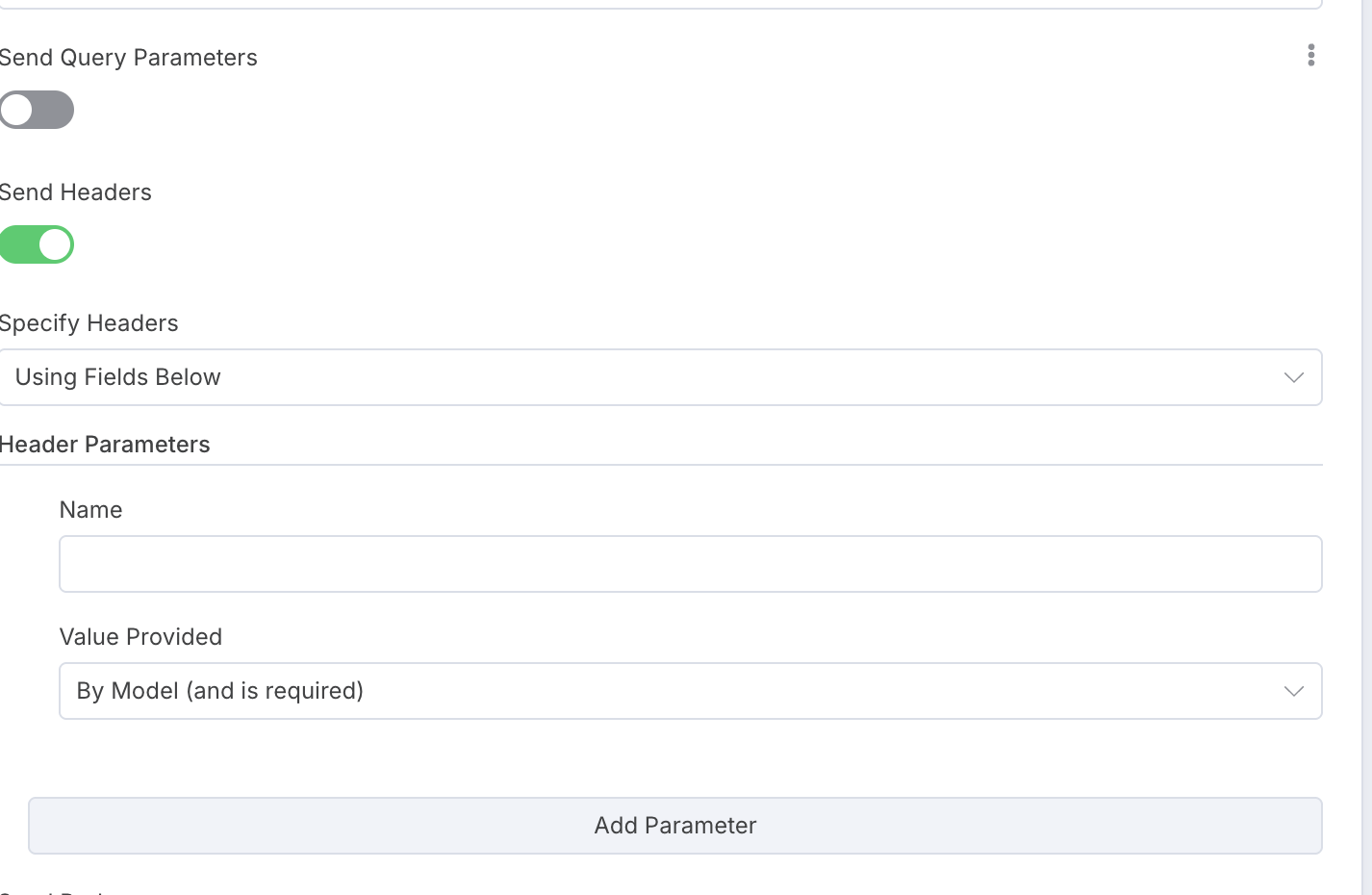Open the Specify Headers dropdown

point(661,377)
